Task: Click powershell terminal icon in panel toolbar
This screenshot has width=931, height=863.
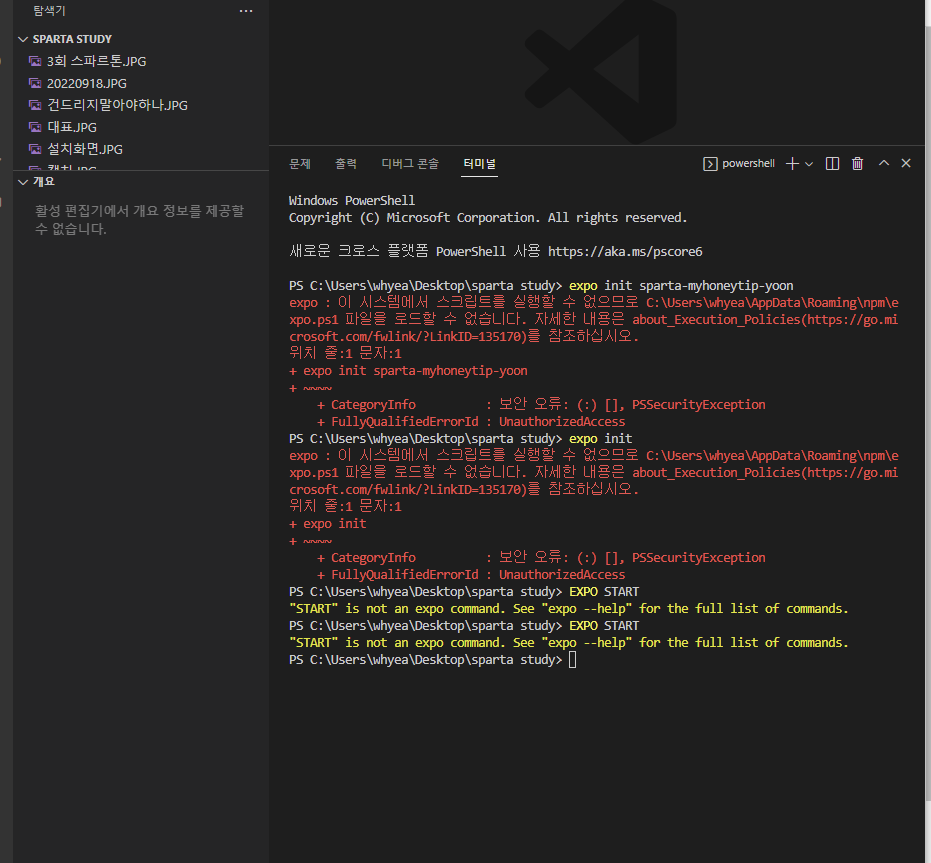Action: tap(710, 164)
